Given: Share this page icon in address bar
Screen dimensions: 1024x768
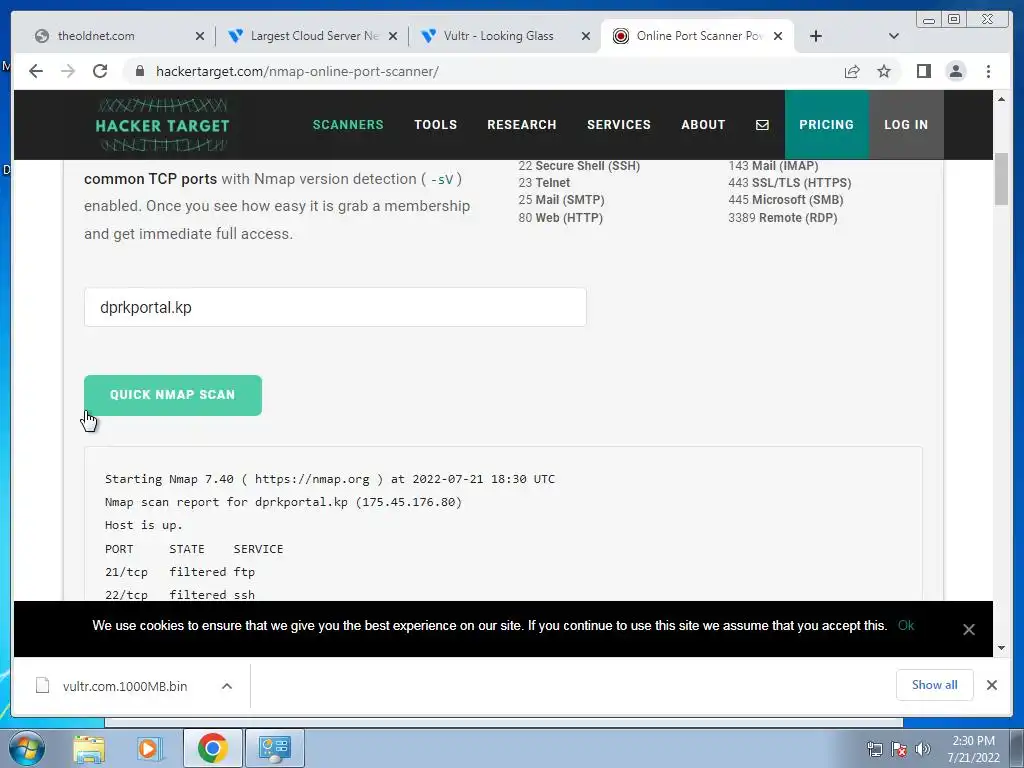Looking at the screenshot, I should click(852, 71).
